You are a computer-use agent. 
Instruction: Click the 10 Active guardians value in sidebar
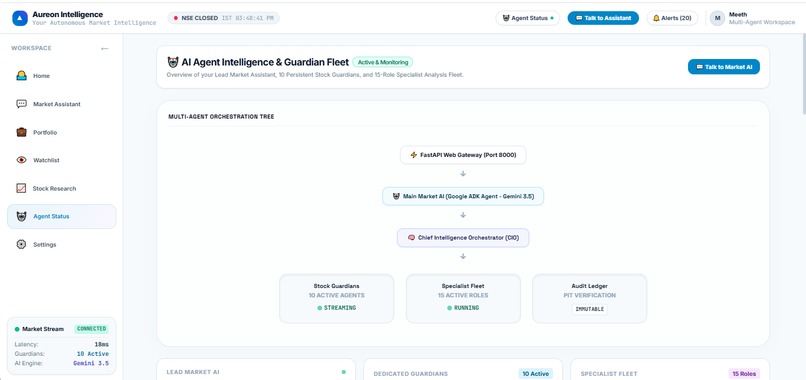click(93, 354)
